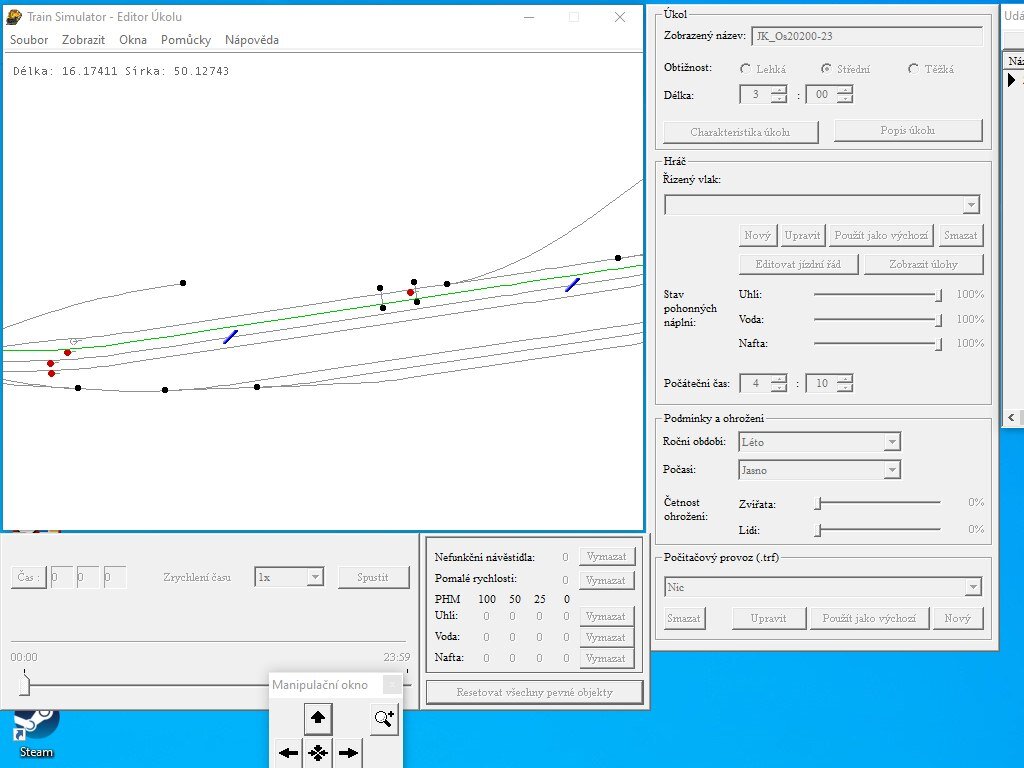Image resolution: width=1024 pixels, height=768 pixels.
Task: Select Těžká difficulty
Action: click(x=913, y=69)
